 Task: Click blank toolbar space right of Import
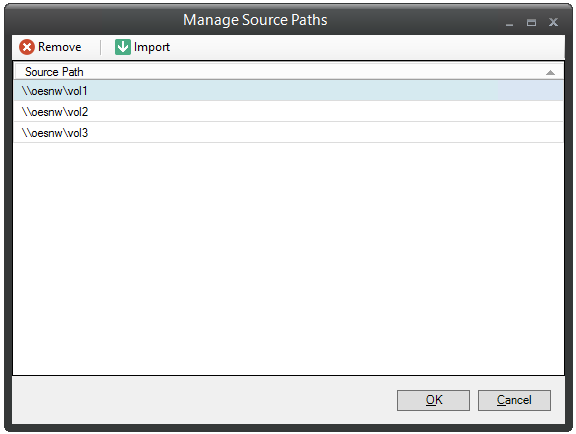click(367, 47)
